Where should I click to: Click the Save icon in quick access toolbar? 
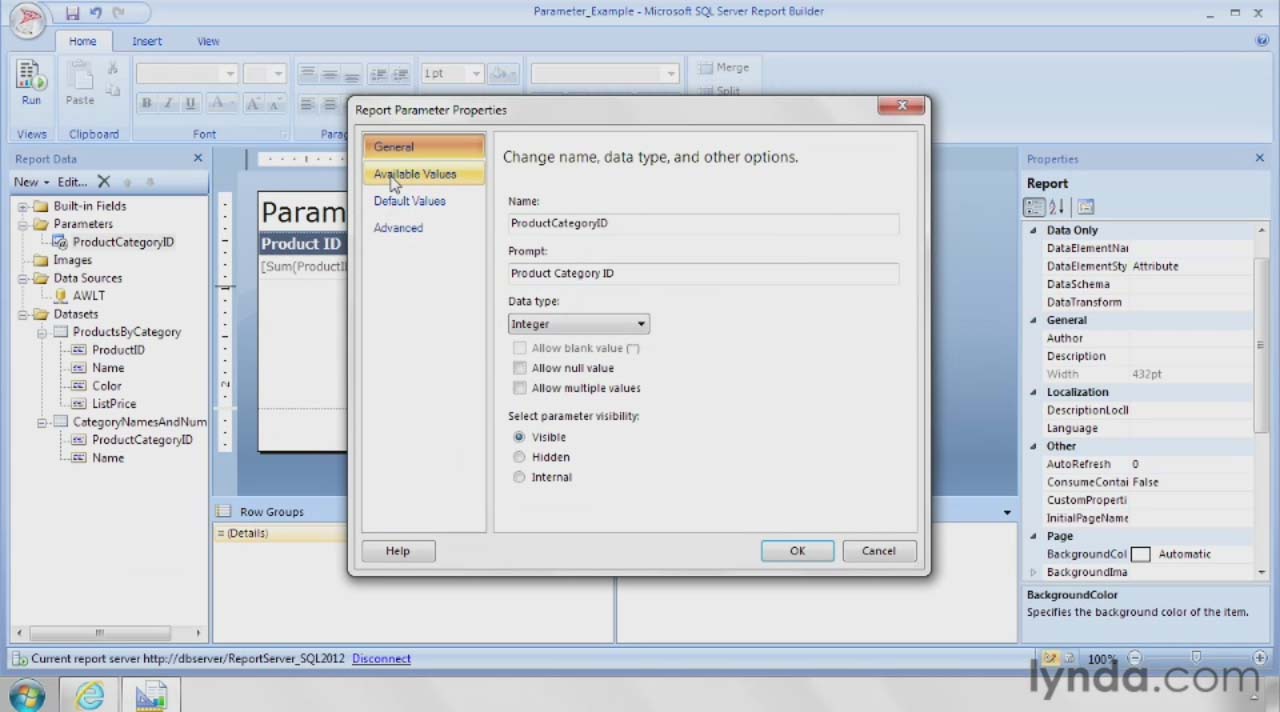click(x=72, y=13)
